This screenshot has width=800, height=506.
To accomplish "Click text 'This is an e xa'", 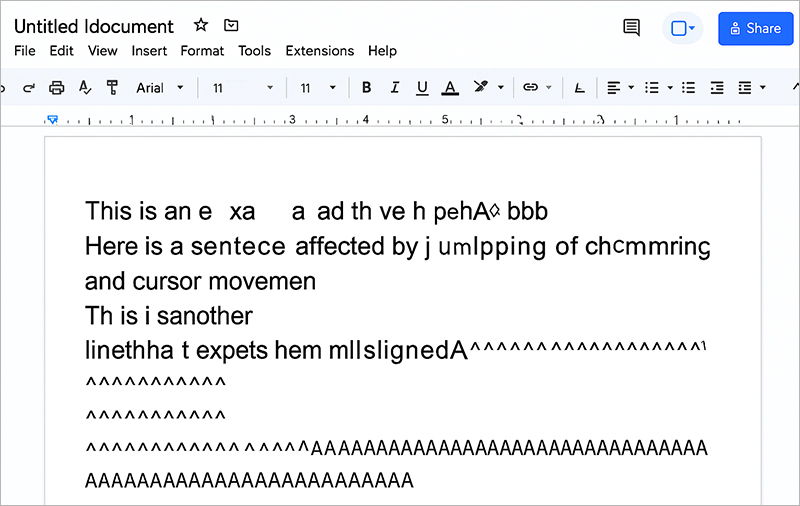I will (170, 211).
